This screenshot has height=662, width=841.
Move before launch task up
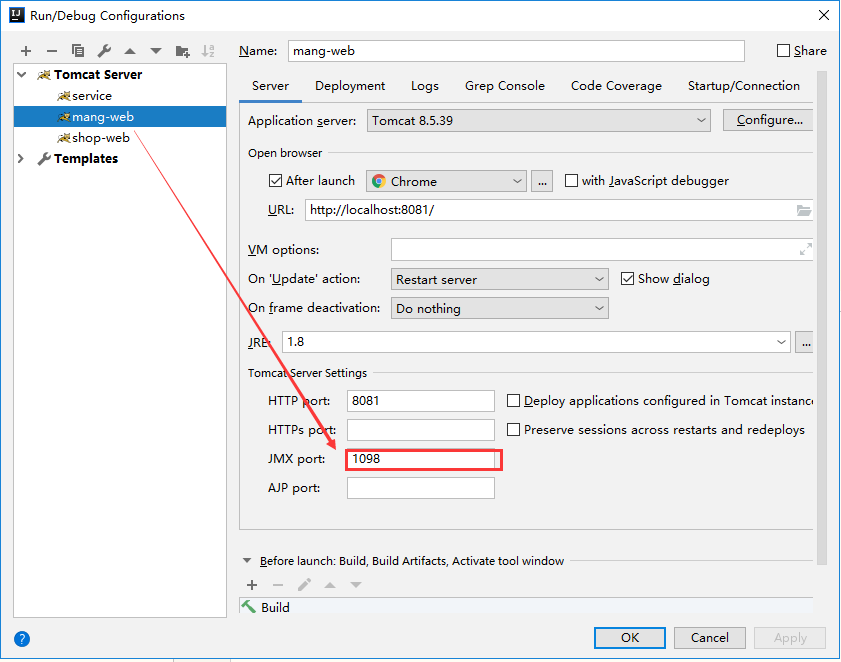coord(330,585)
